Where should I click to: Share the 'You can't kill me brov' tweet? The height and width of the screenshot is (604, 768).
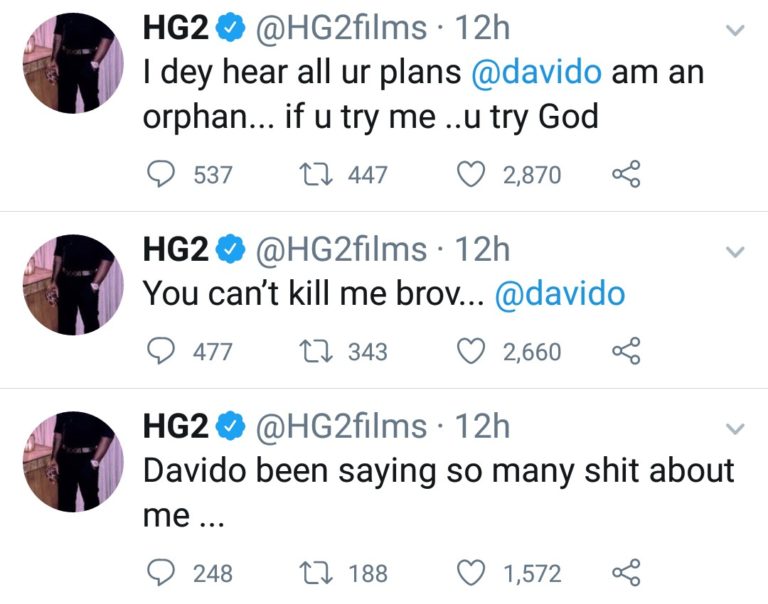[x=626, y=351]
